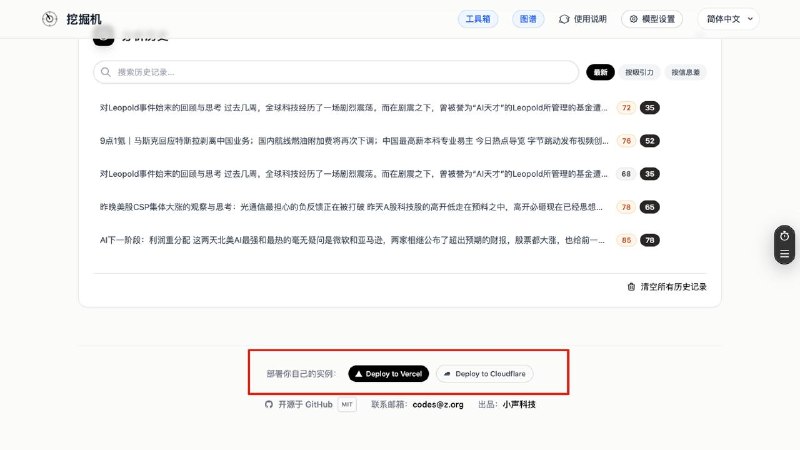Select the 最新 sort option
This screenshot has height=450, width=800.
click(600, 72)
